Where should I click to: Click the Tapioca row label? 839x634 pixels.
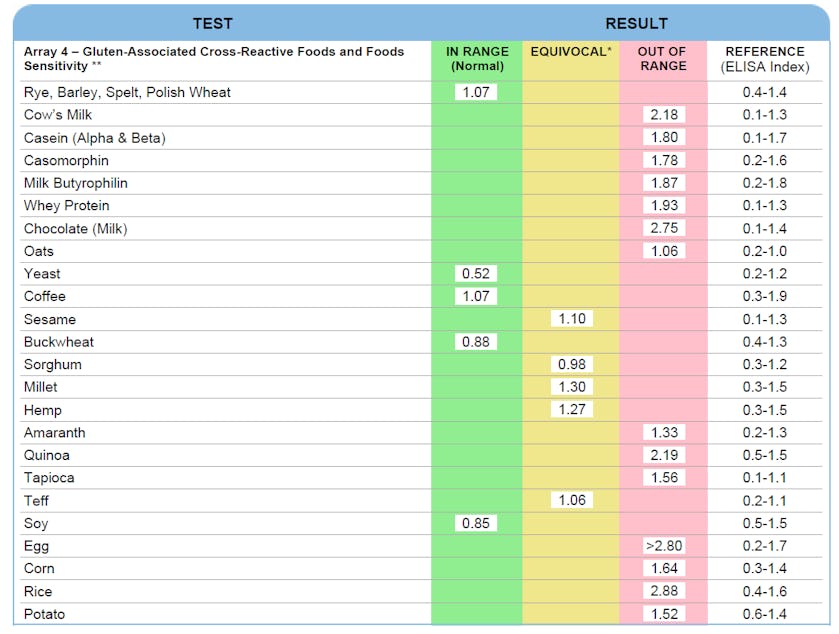pyautogui.click(x=49, y=478)
